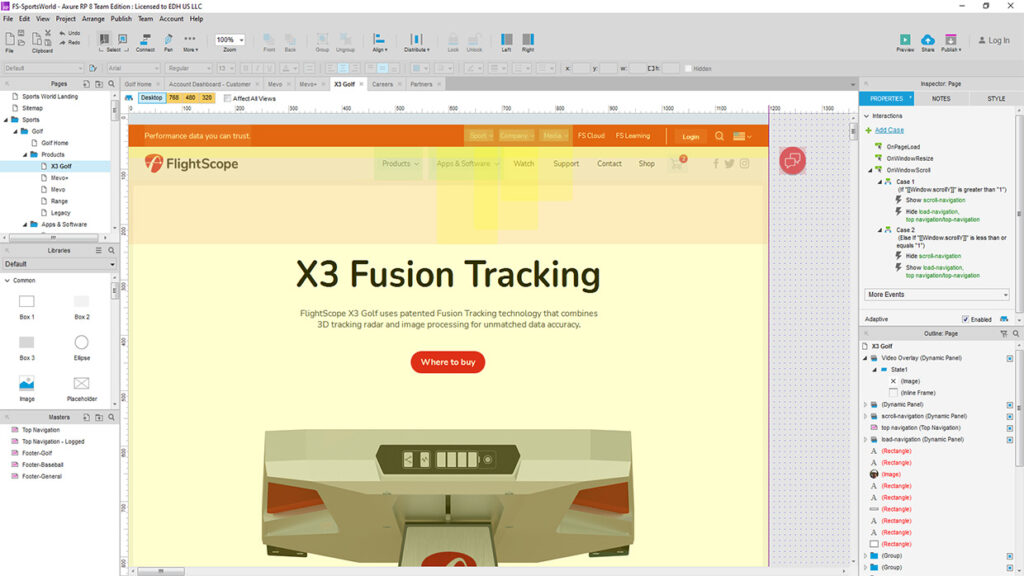Viewport: 1024px width, 576px height.
Task: Open the Default library dropdown
Action: coord(59,264)
